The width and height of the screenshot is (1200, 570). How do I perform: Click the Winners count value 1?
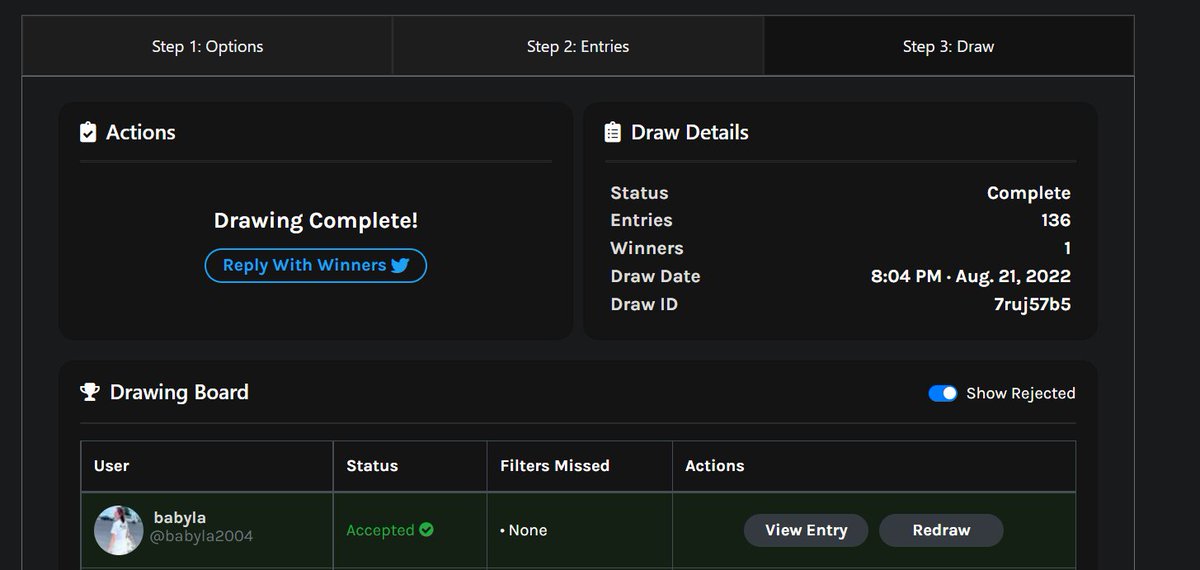[1067, 248]
